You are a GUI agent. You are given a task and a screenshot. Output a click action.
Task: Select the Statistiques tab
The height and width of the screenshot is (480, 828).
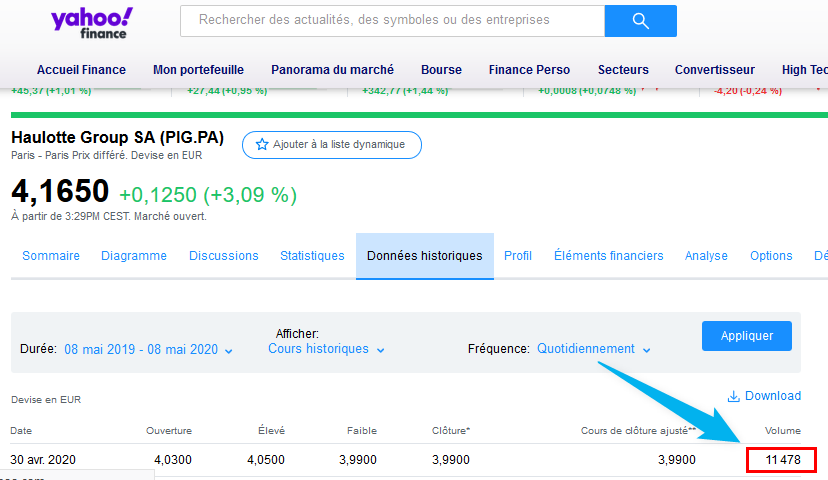(x=312, y=256)
